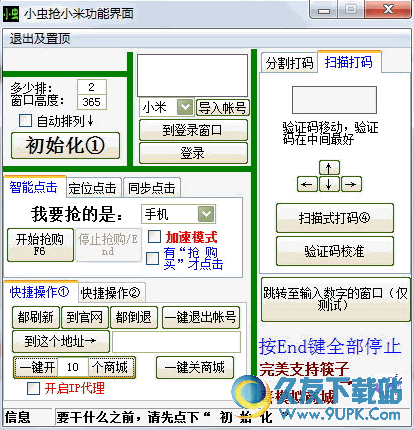Screen dimensions: 414x430
Task: Toggle the 加速模式 checkbox
Action: tap(155, 237)
